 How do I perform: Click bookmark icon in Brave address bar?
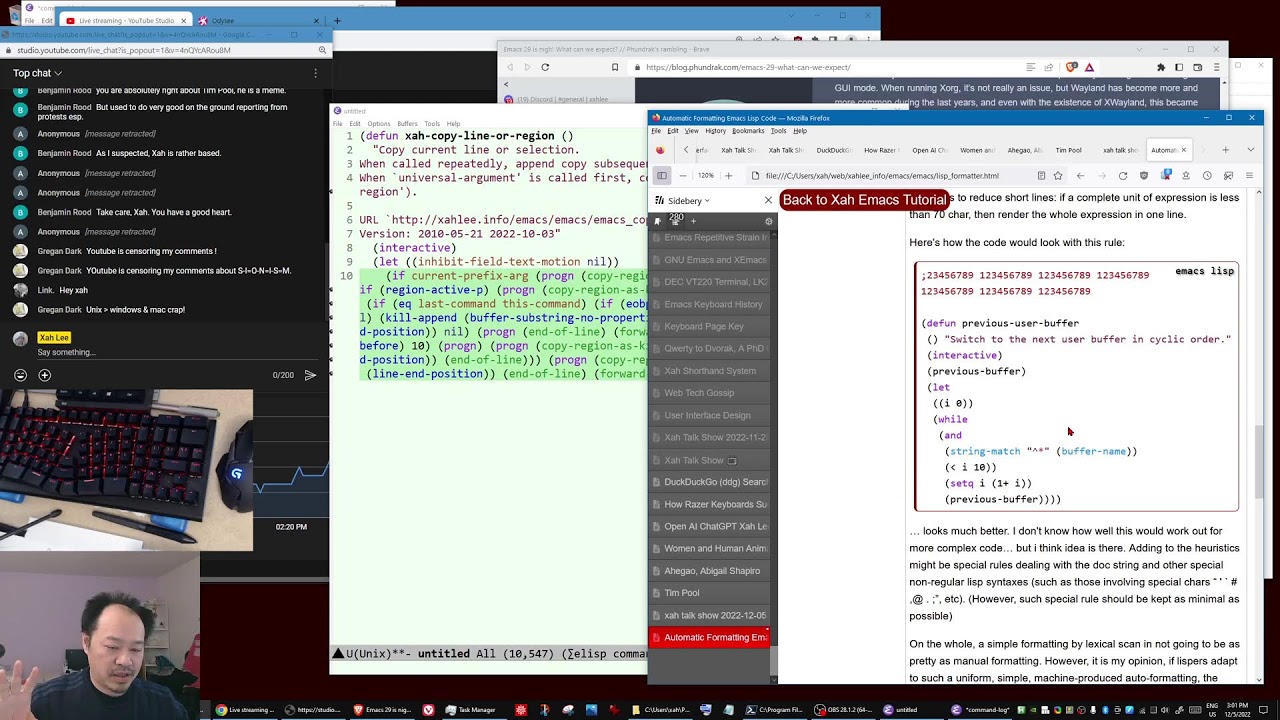[615, 67]
